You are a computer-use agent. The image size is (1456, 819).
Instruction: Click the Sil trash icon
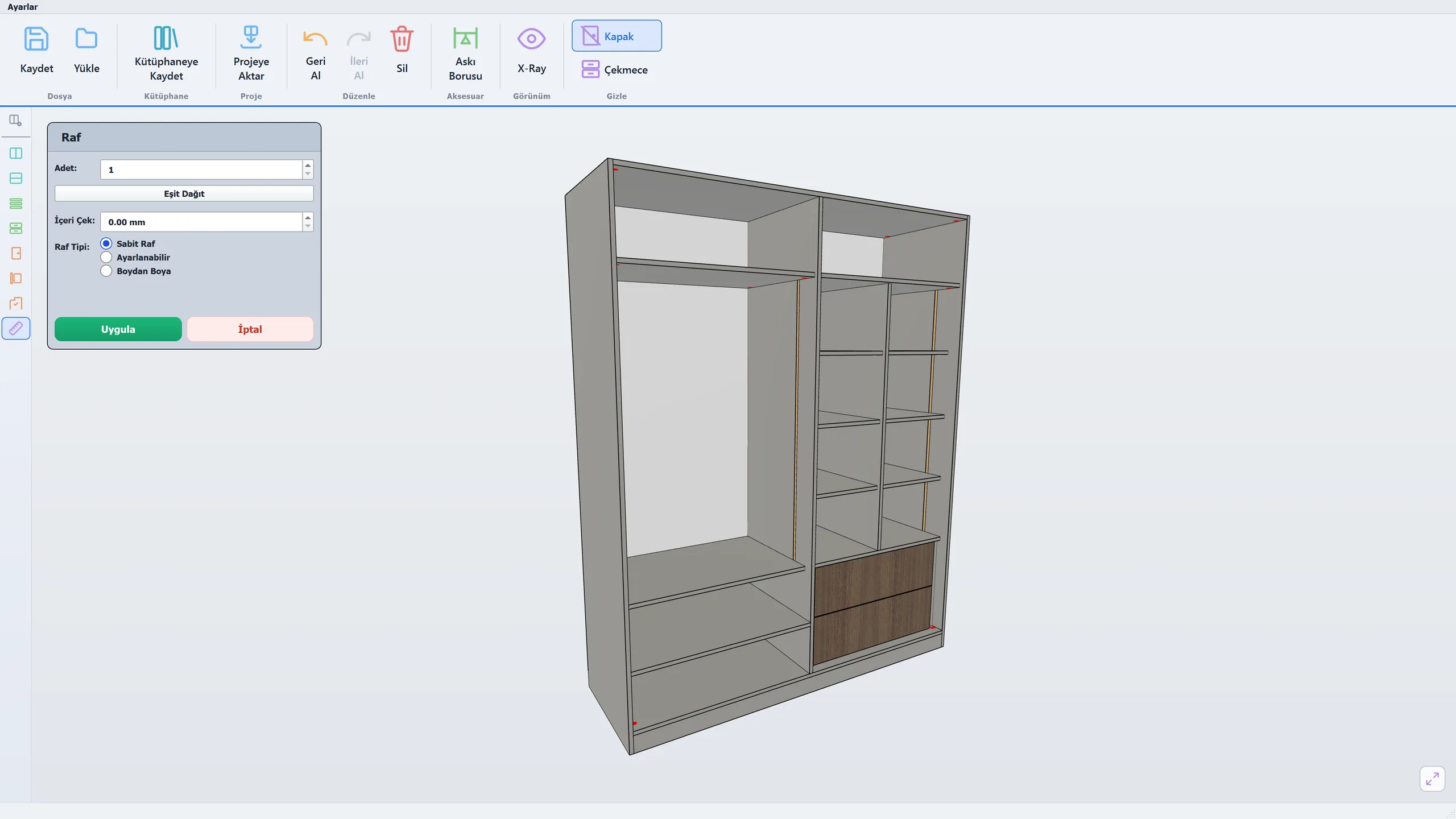click(x=402, y=39)
